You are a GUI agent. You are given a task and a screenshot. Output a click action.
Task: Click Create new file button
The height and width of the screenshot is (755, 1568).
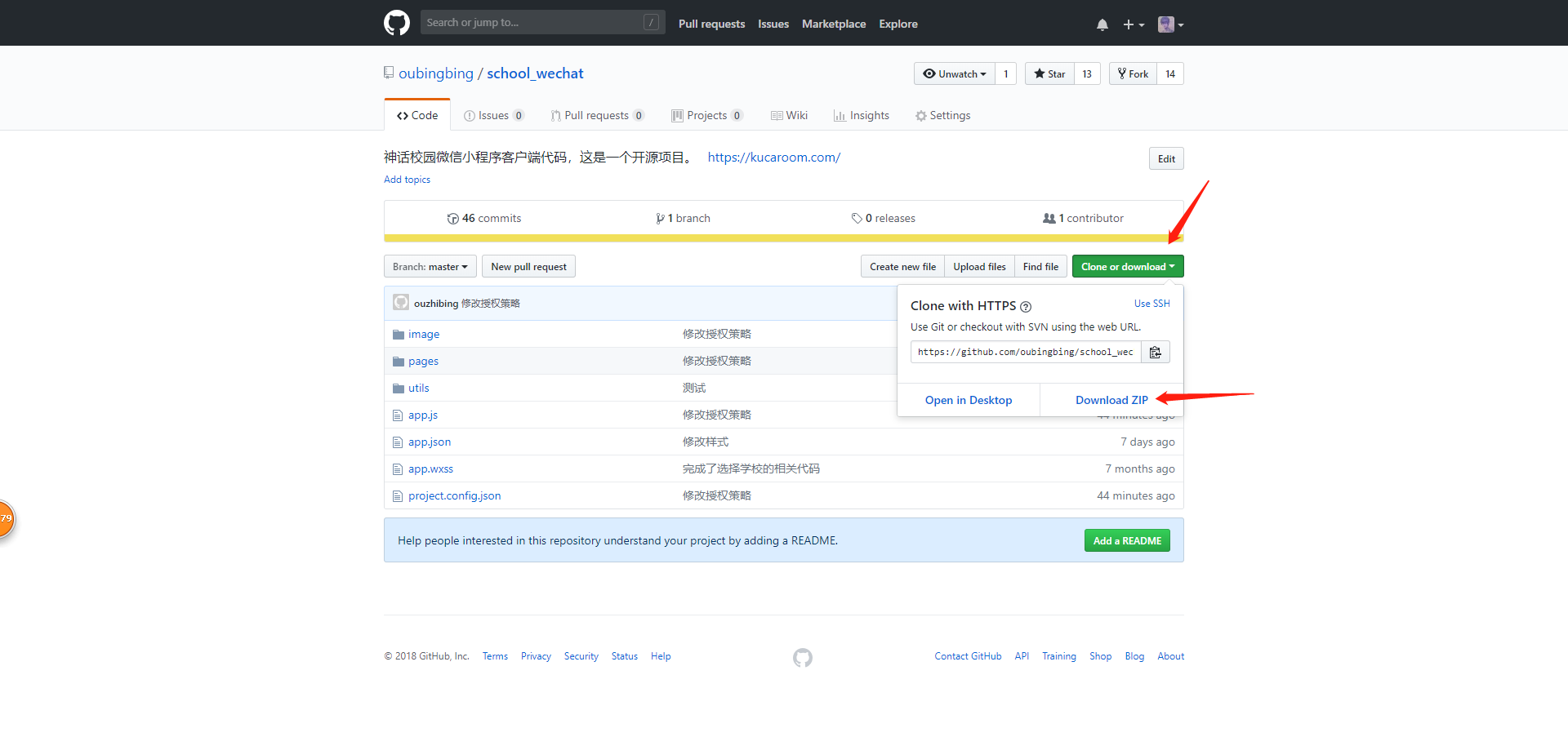(902, 266)
